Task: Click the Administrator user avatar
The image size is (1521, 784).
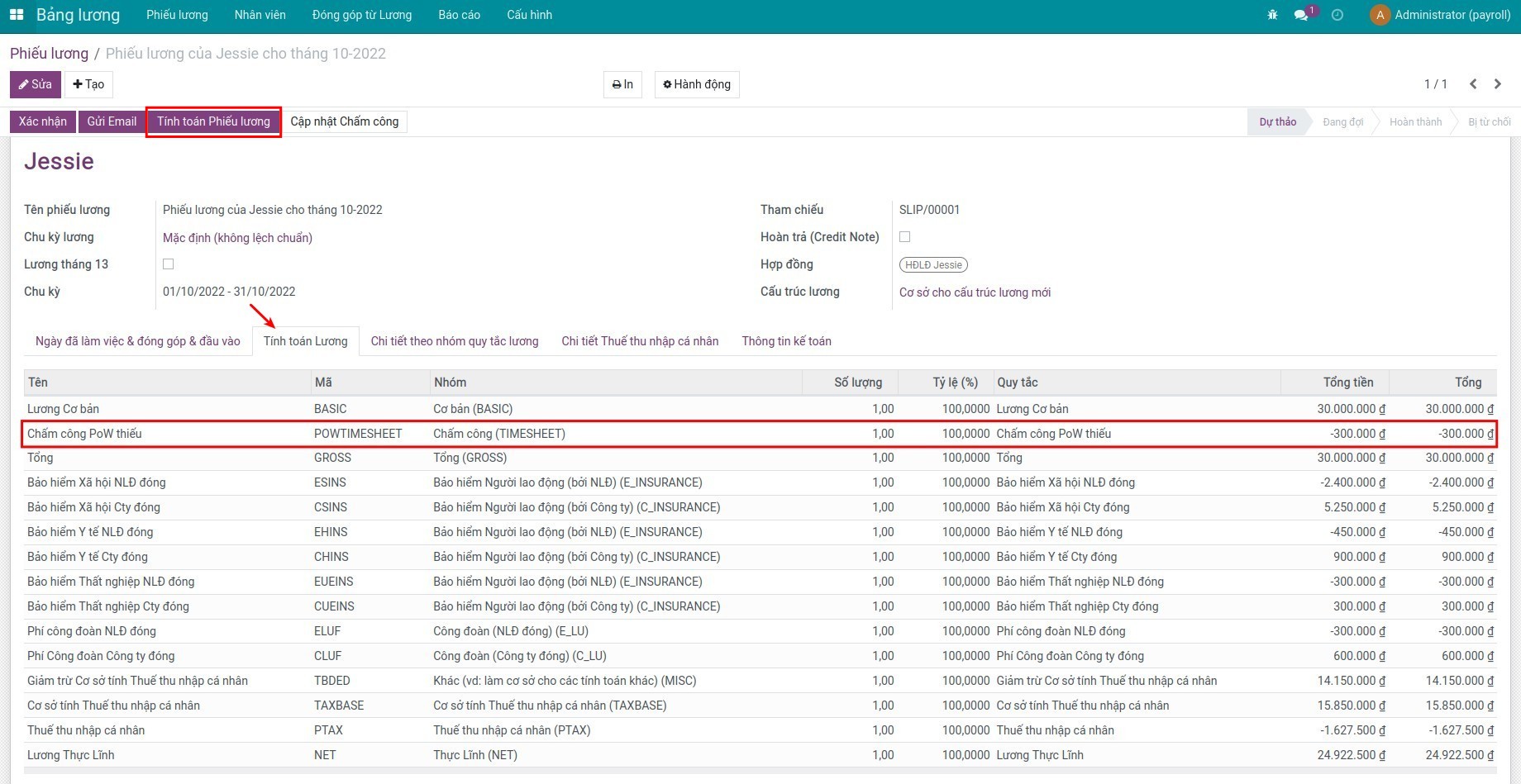Action: click(x=1379, y=15)
